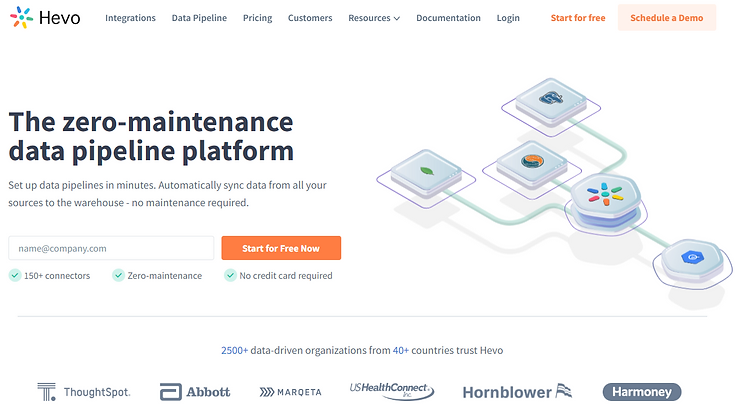740x410 pixels.
Task: Click the Harmoney customer logo
Action: tap(642, 392)
